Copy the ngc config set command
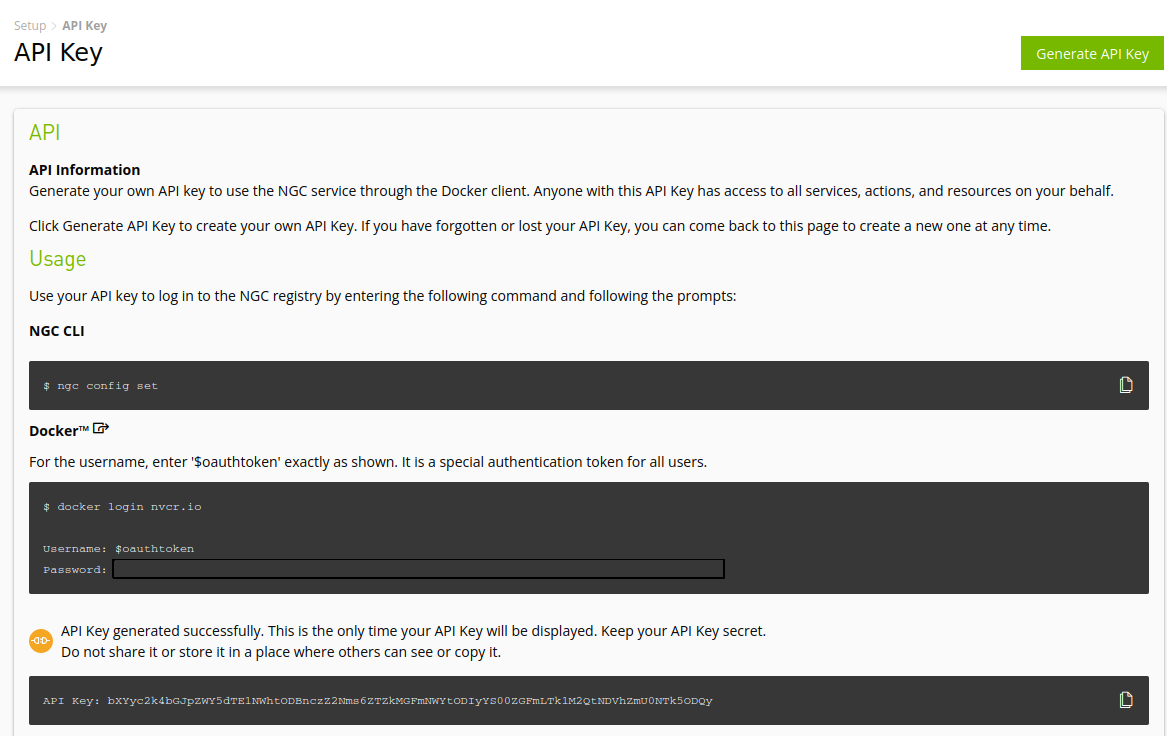Image resolution: width=1167 pixels, height=736 pixels. click(x=1125, y=385)
